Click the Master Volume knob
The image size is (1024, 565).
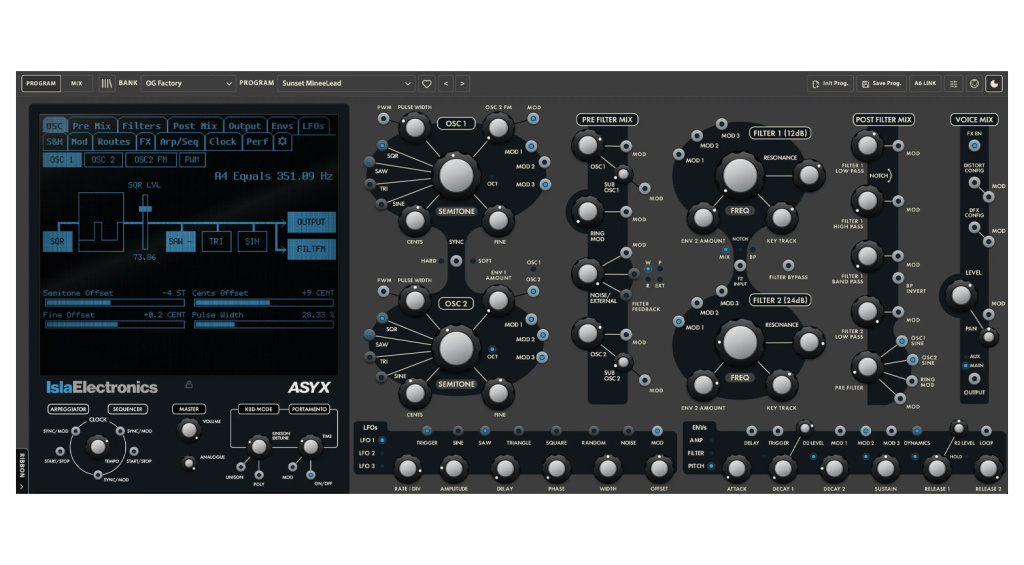click(x=189, y=430)
